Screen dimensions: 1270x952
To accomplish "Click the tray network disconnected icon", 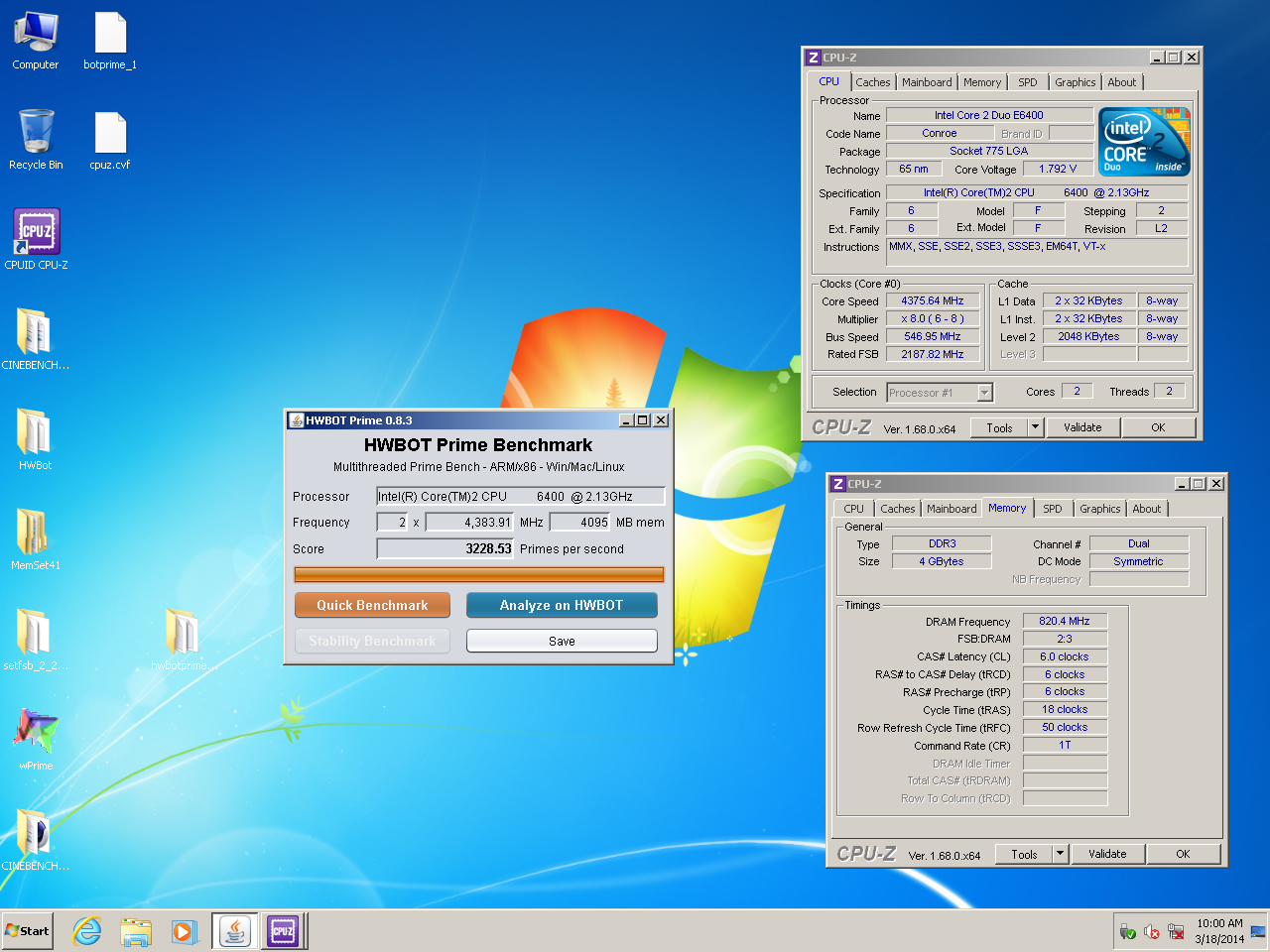I will (x=1176, y=932).
